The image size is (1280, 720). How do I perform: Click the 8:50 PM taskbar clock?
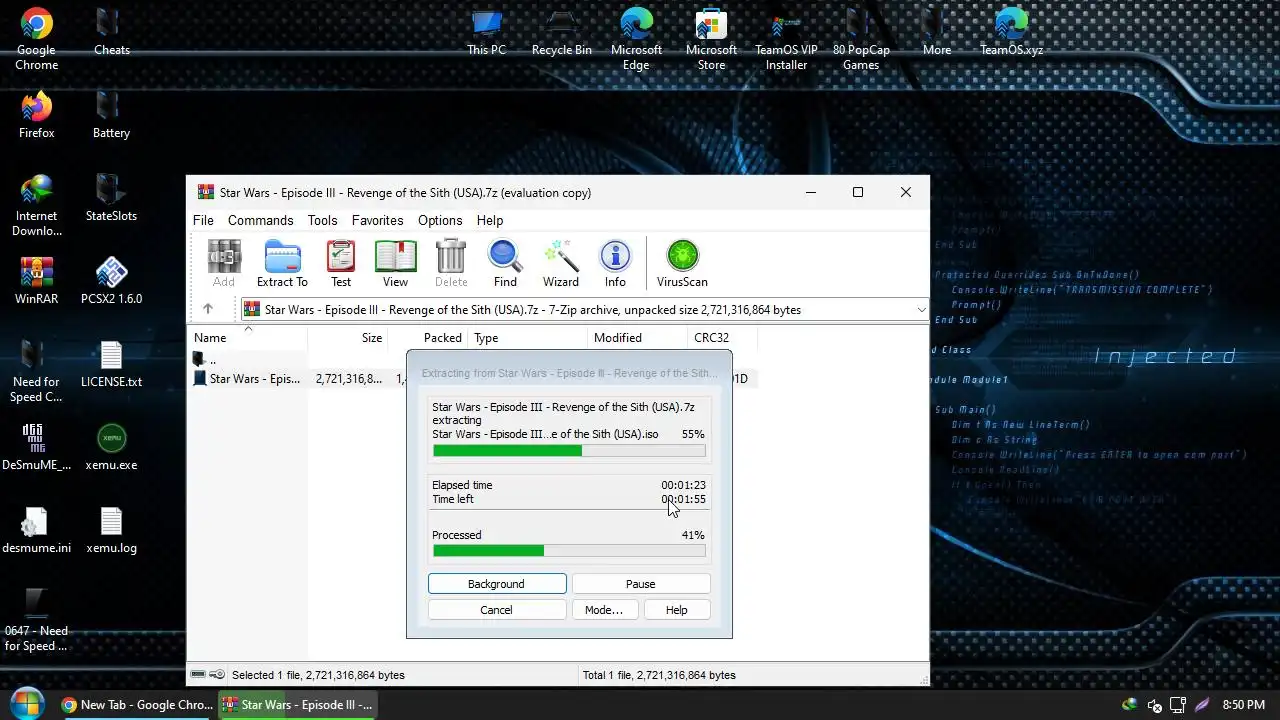[x=1244, y=705]
